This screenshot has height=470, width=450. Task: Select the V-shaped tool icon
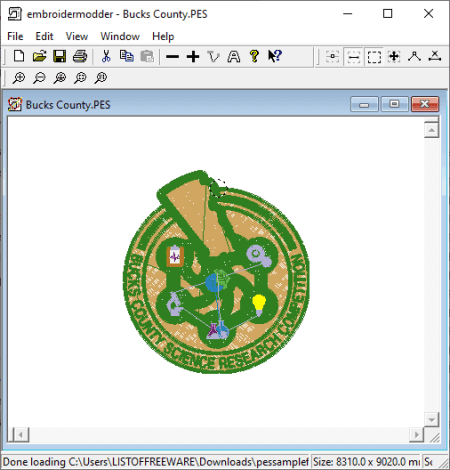pyautogui.click(x=213, y=56)
